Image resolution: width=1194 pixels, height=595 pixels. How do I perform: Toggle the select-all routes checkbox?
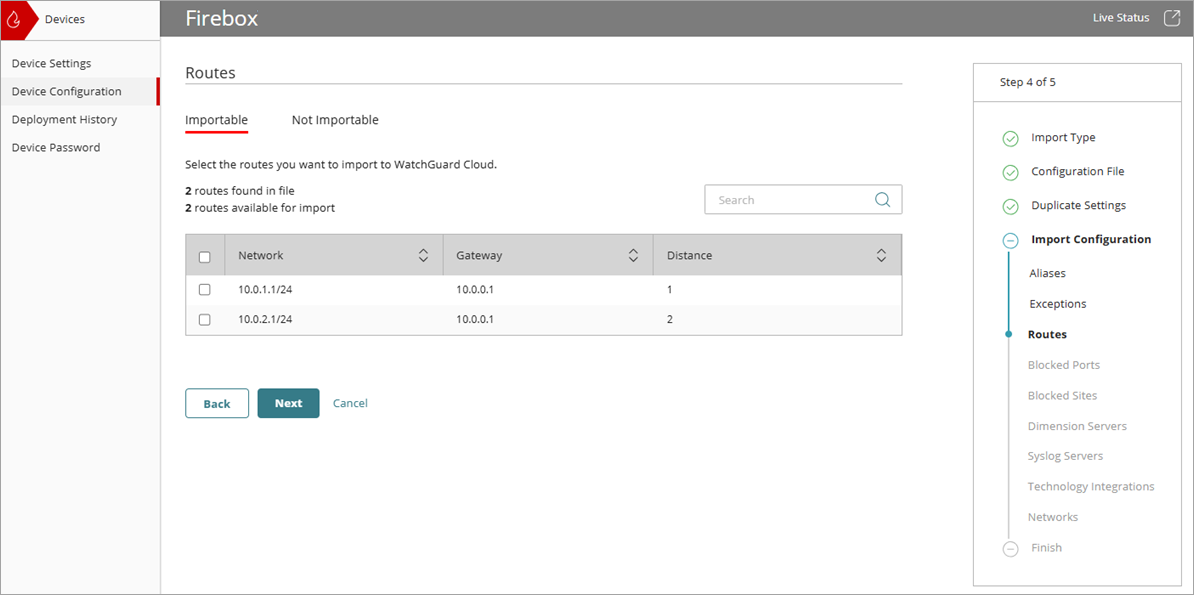[x=204, y=257]
